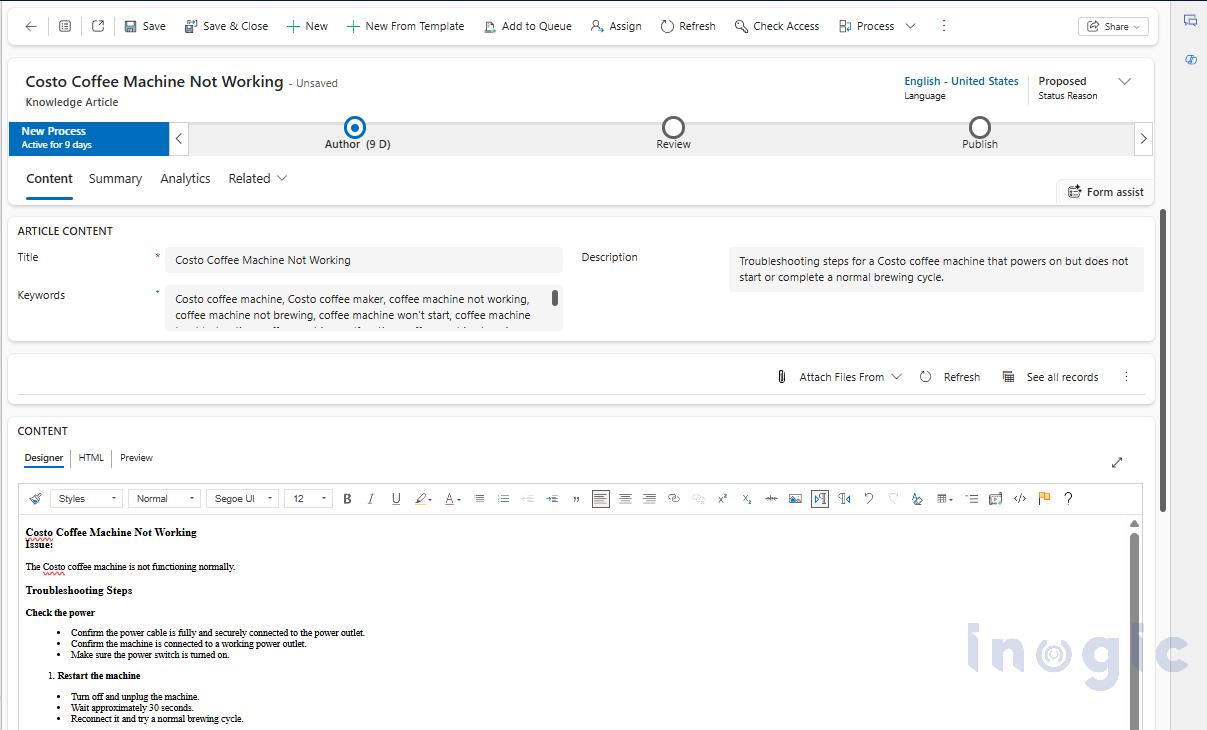Screen dimensions: 1207x730
Task: Open the Form assist panel
Action: coord(1105,191)
